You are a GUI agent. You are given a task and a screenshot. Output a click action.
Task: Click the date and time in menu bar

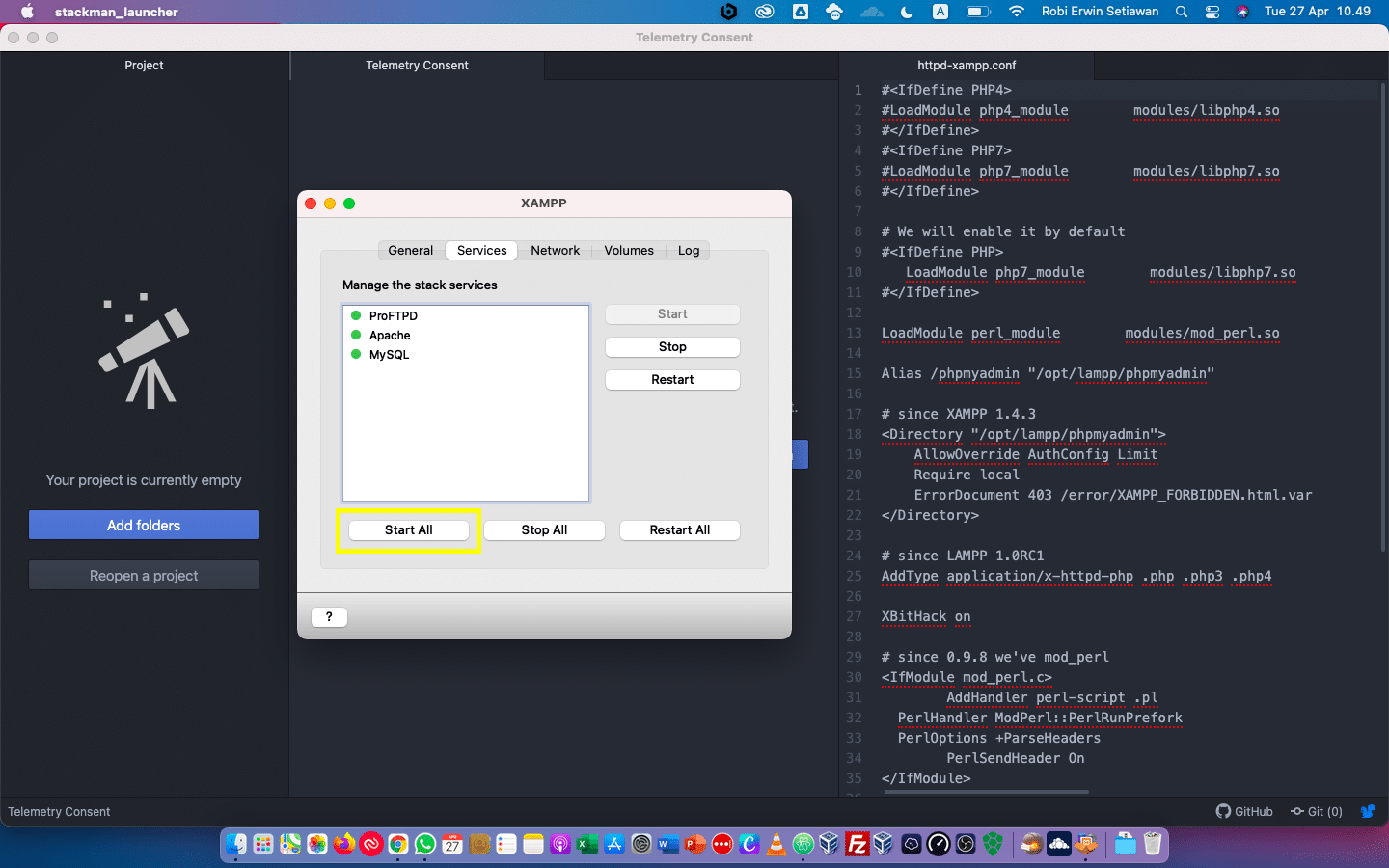1318,12
